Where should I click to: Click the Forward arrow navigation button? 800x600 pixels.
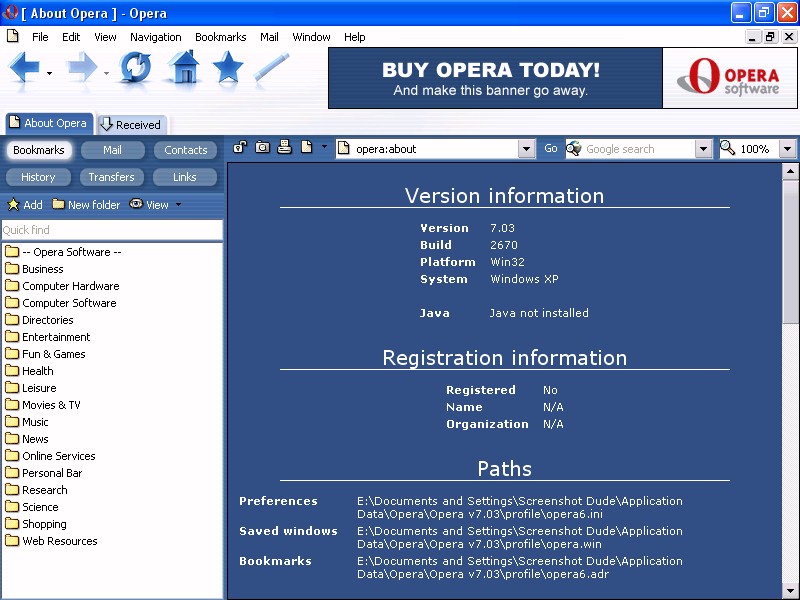coord(82,68)
